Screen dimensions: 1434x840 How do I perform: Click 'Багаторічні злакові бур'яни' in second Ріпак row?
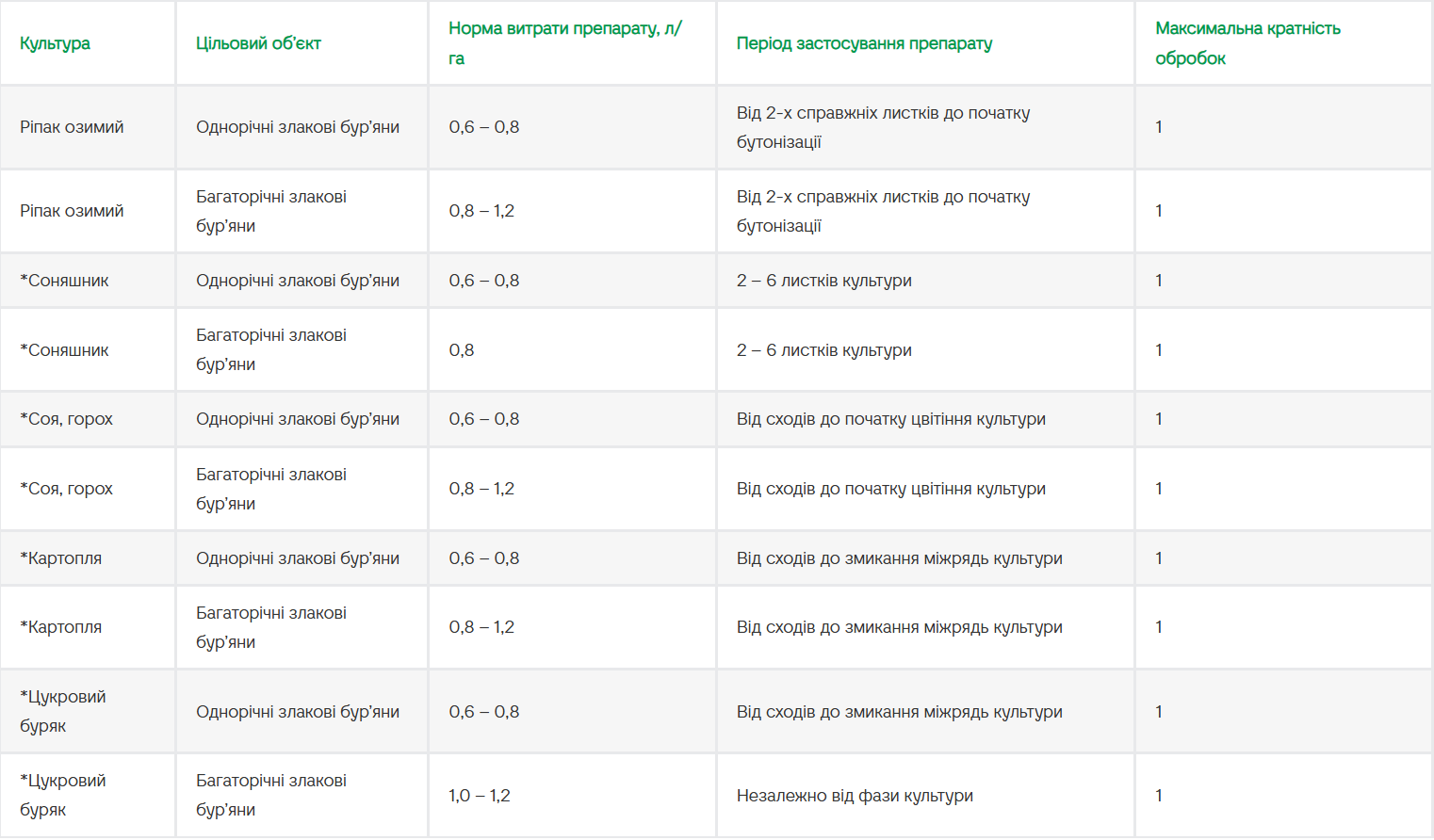[271, 211]
